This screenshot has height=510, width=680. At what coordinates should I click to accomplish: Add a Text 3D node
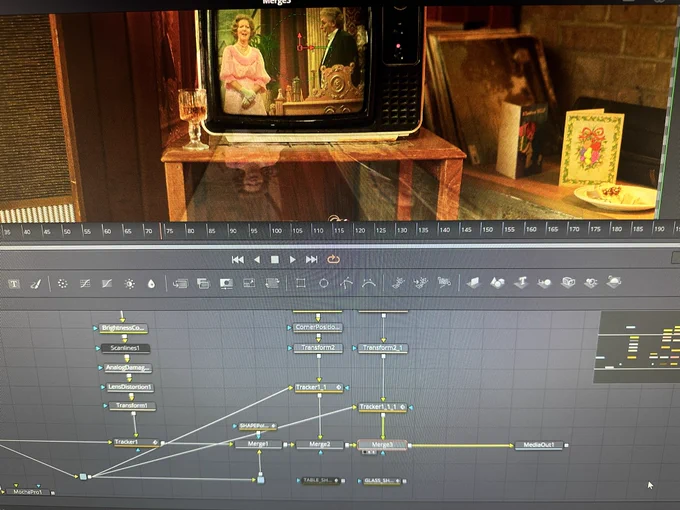pos(521,282)
